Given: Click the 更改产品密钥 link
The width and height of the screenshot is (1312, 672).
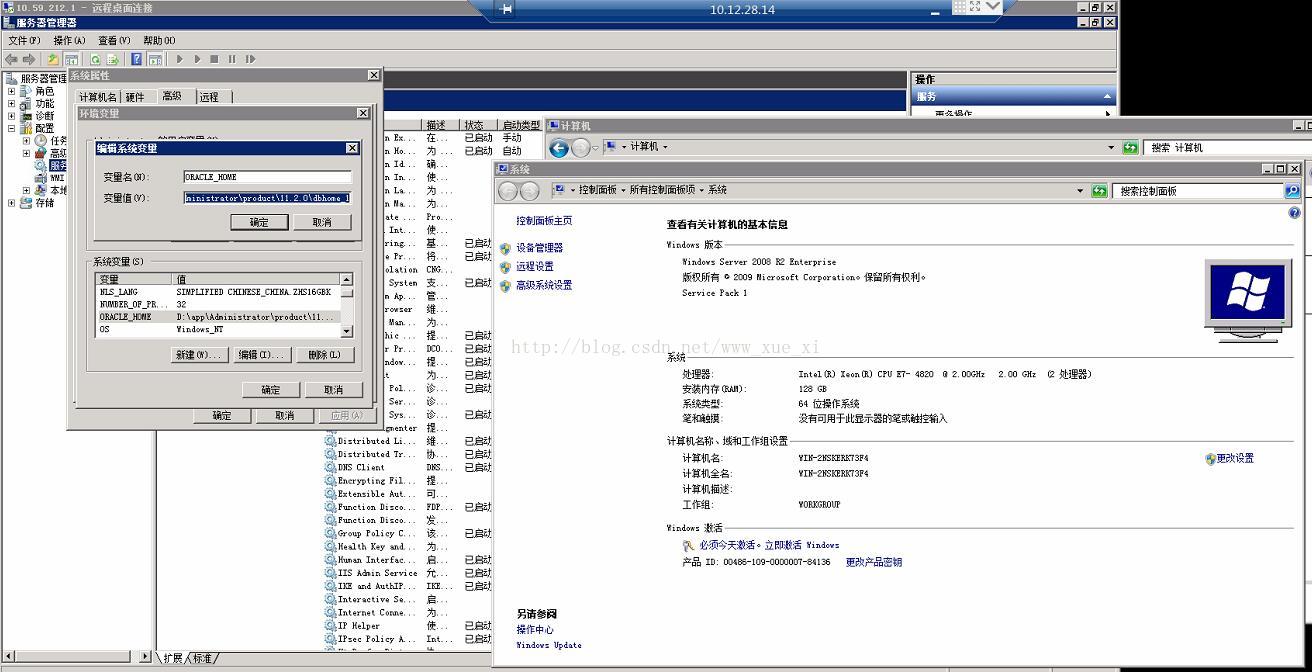Looking at the screenshot, I should [x=874, y=562].
